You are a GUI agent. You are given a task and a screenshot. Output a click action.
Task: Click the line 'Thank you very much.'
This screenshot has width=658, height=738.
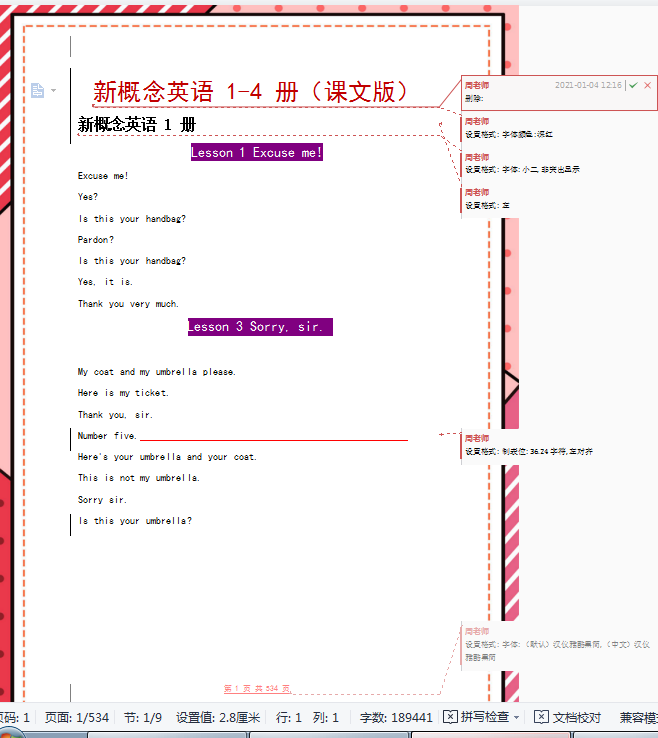128,304
